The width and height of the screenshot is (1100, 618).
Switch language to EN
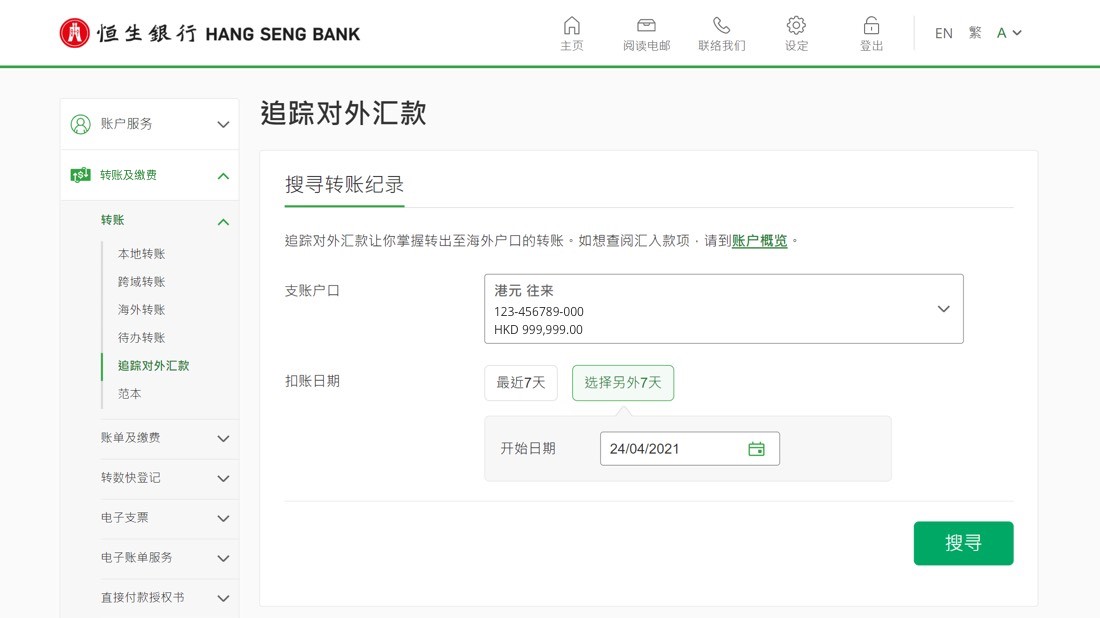pos(944,33)
